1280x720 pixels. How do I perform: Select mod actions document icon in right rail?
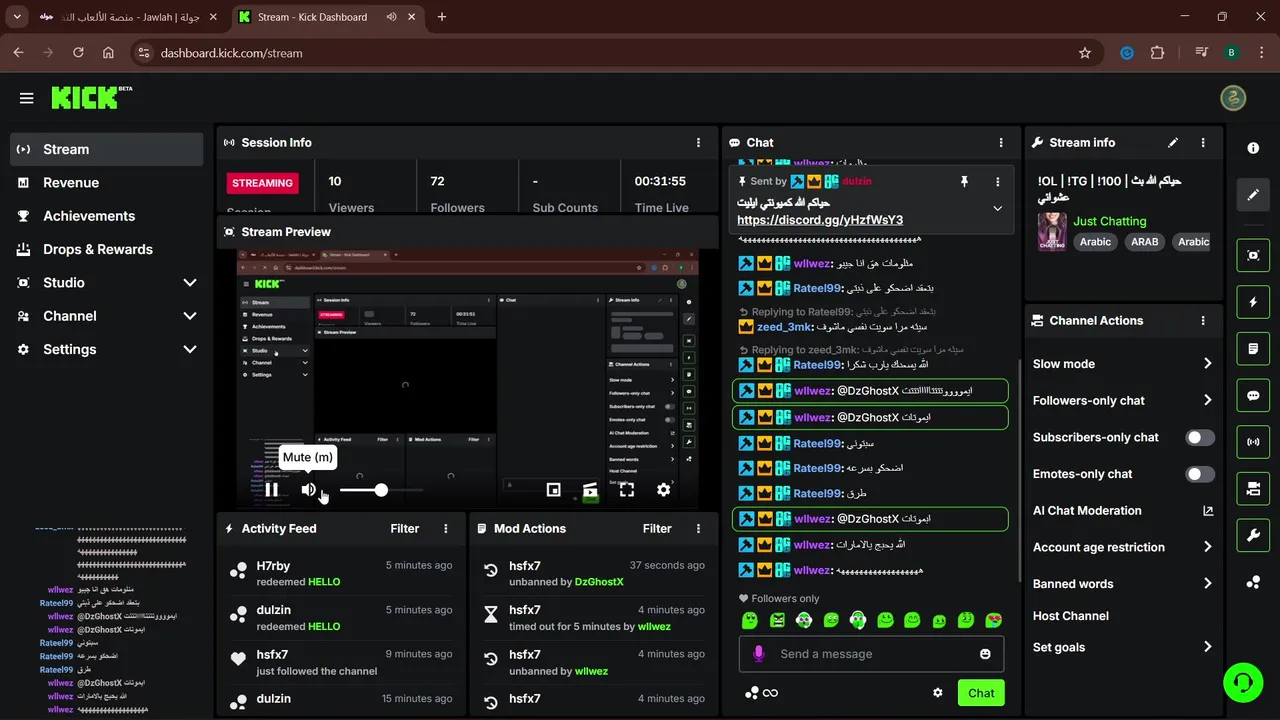coord(1253,349)
